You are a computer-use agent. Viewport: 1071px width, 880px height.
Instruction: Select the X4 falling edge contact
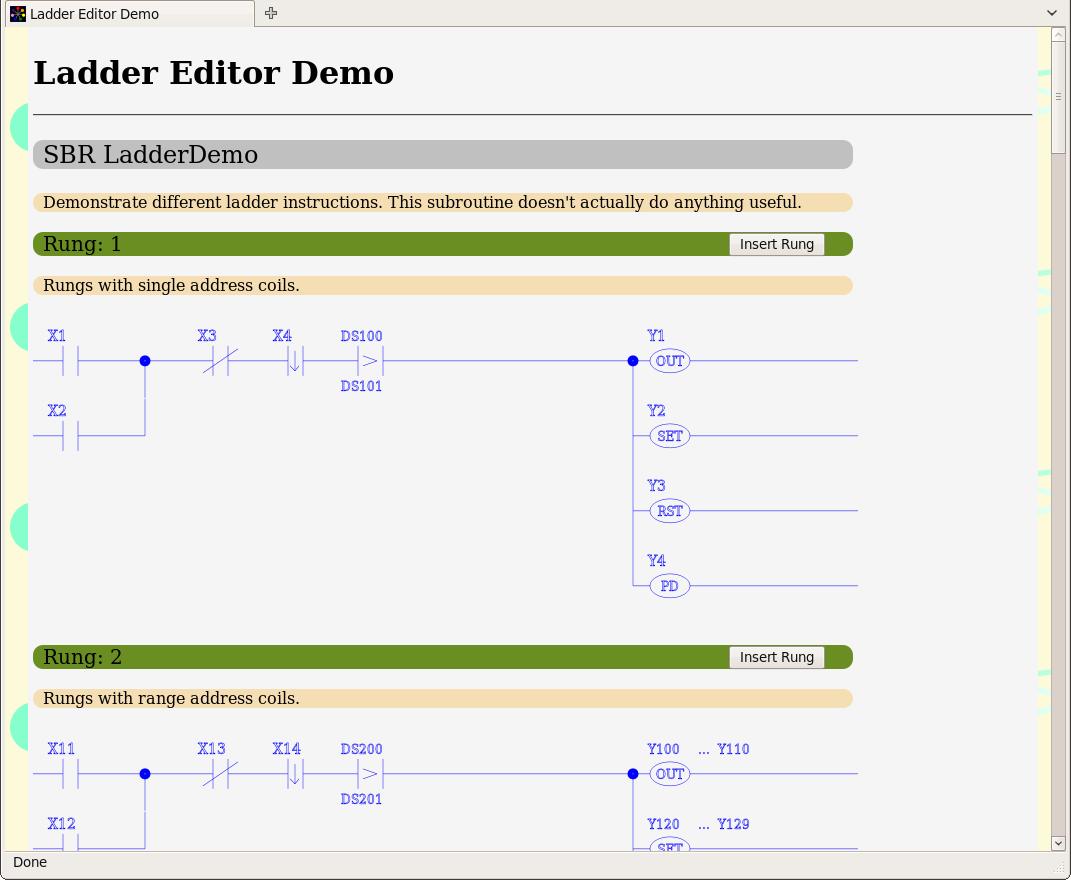point(295,360)
